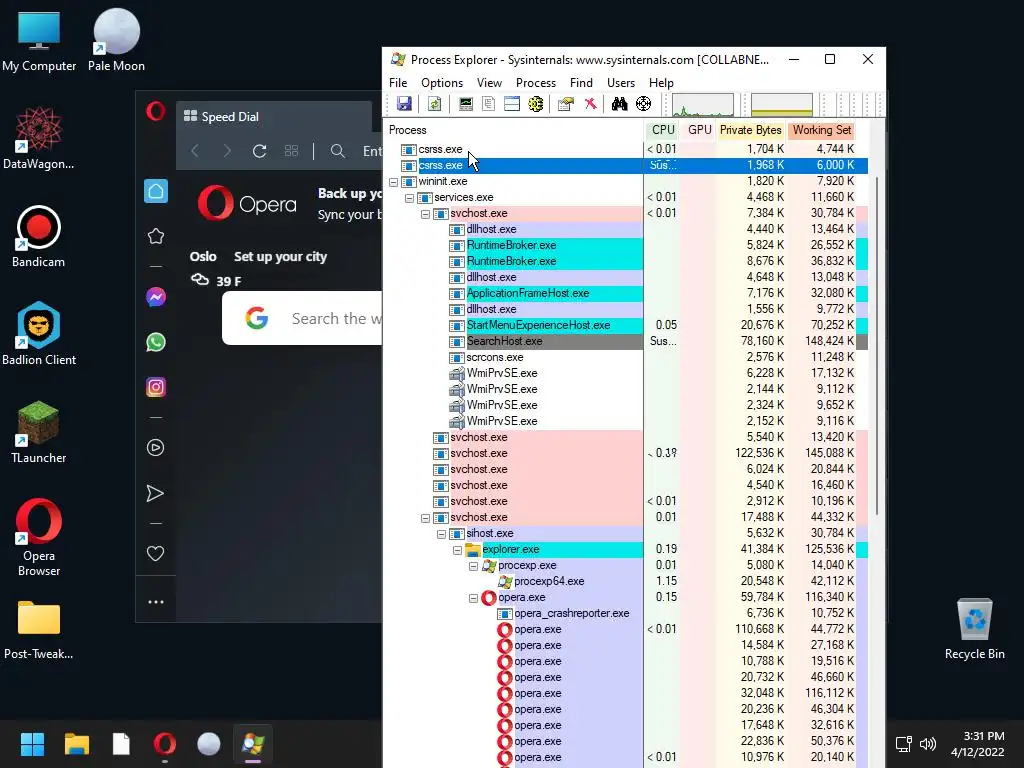Click the binoculars Find Handle icon
Screen dimensions: 1024x768
pos(619,104)
